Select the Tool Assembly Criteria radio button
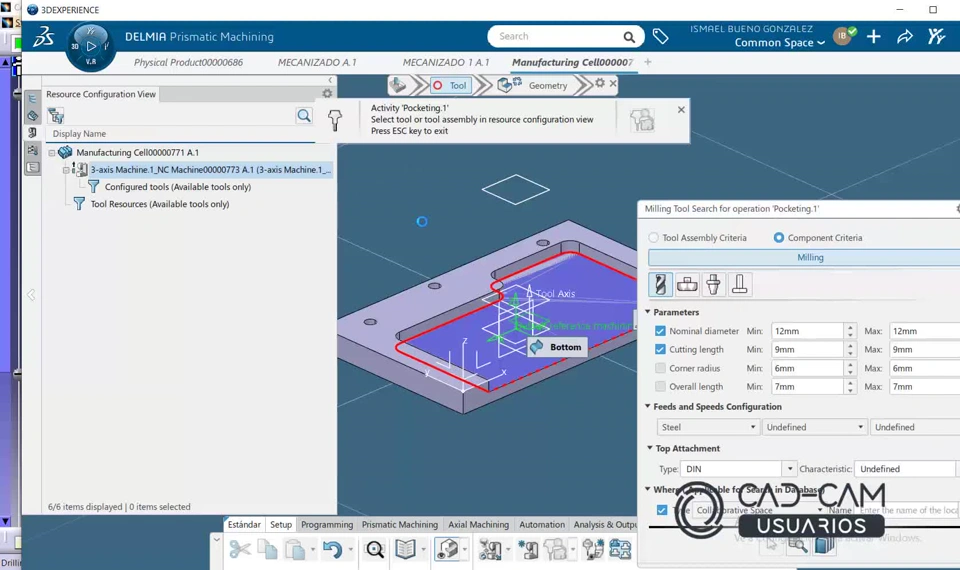The image size is (960, 570). coord(654,238)
